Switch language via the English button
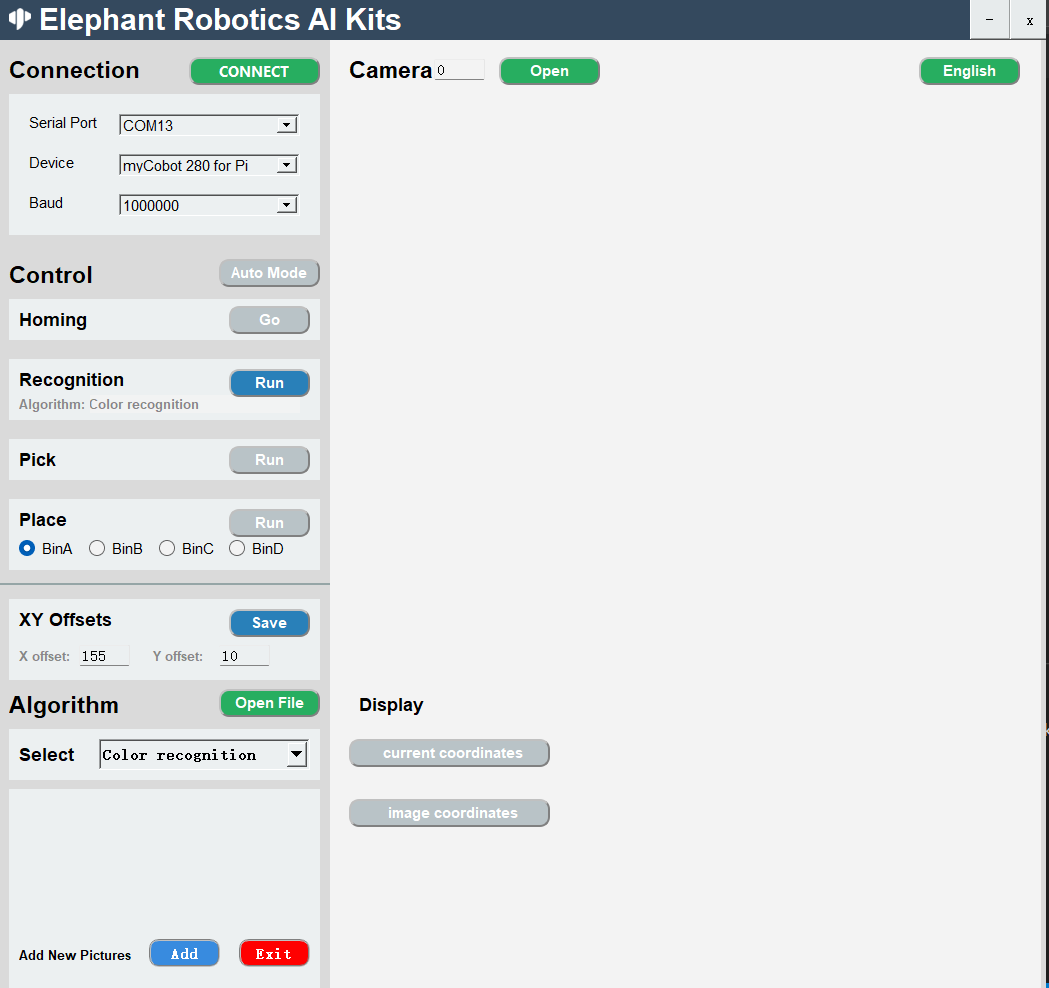Screen dimensions: 1049x988 pyautogui.click(x=969, y=71)
